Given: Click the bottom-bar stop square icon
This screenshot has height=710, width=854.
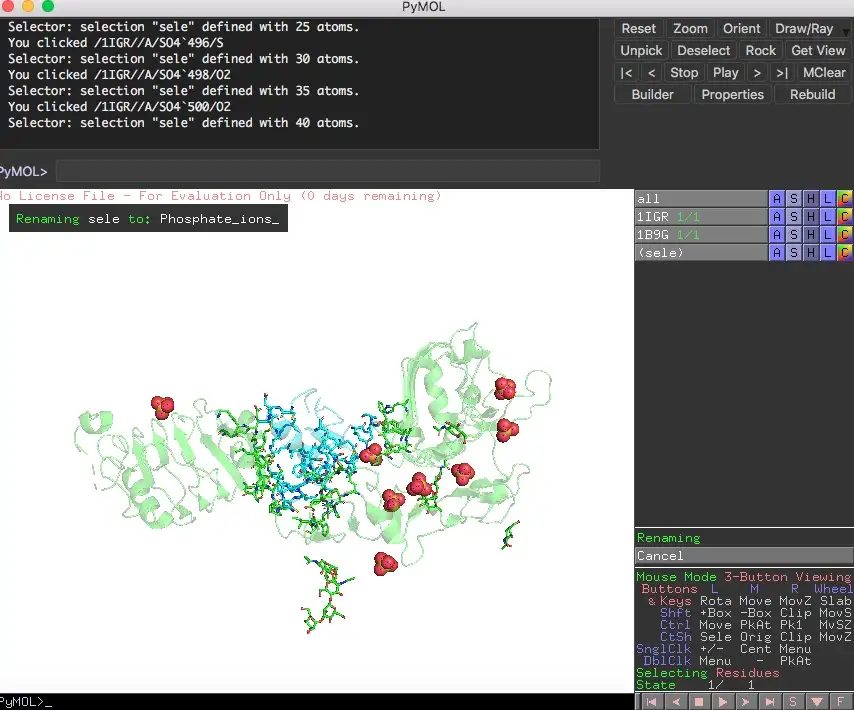Looking at the screenshot, I should pyautogui.click(x=699, y=702).
